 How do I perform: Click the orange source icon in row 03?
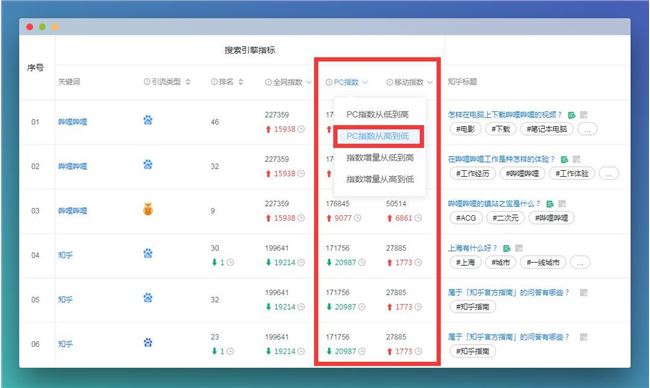pos(148,209)
